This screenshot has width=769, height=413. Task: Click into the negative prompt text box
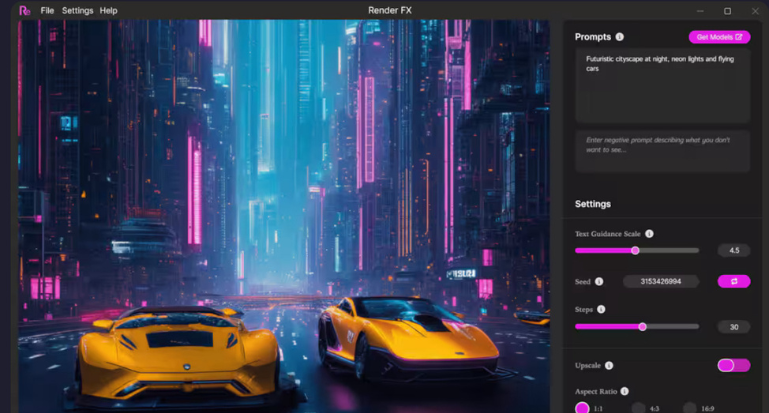[x=661, y=150]
